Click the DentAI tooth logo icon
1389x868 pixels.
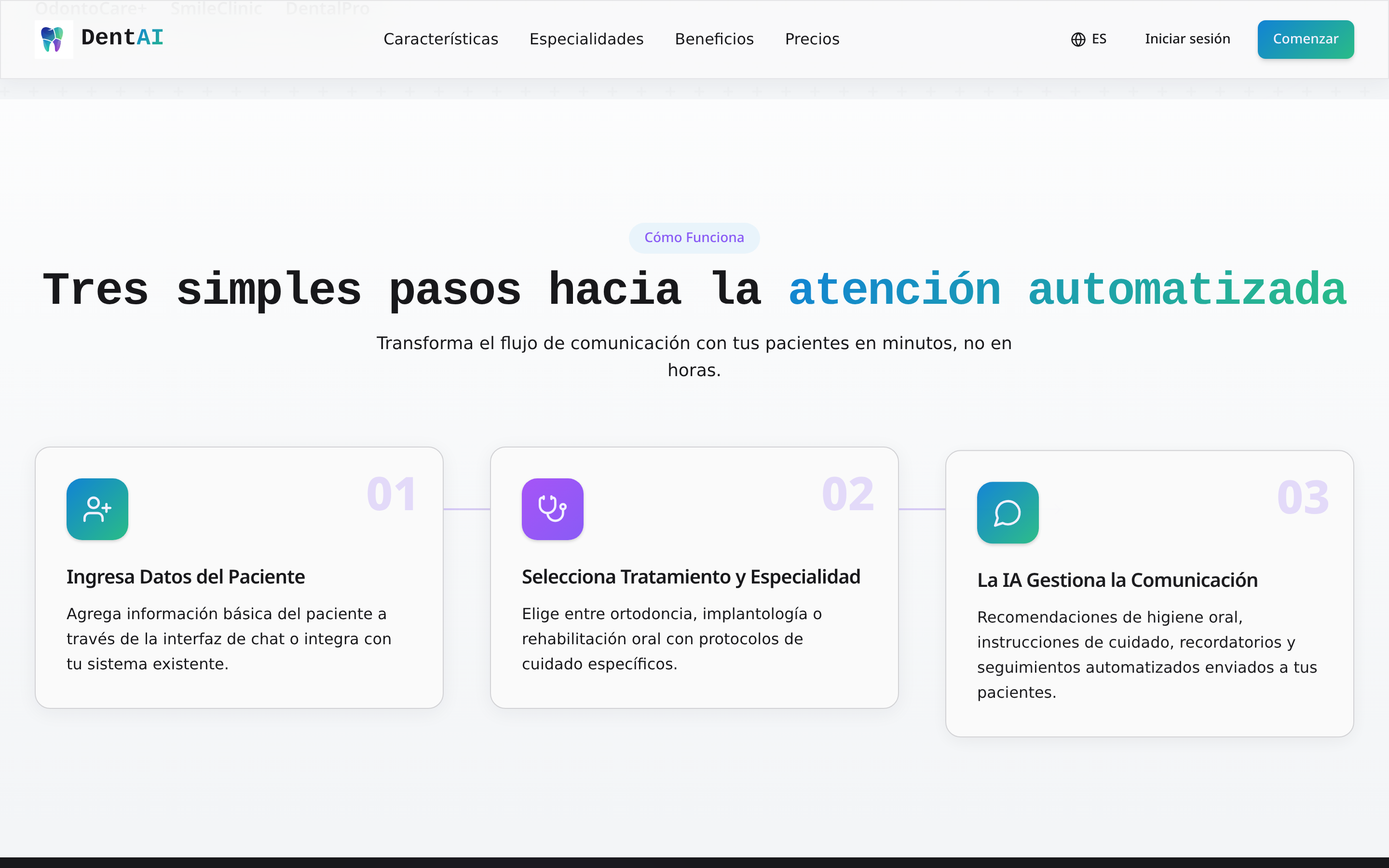point(54,39)
